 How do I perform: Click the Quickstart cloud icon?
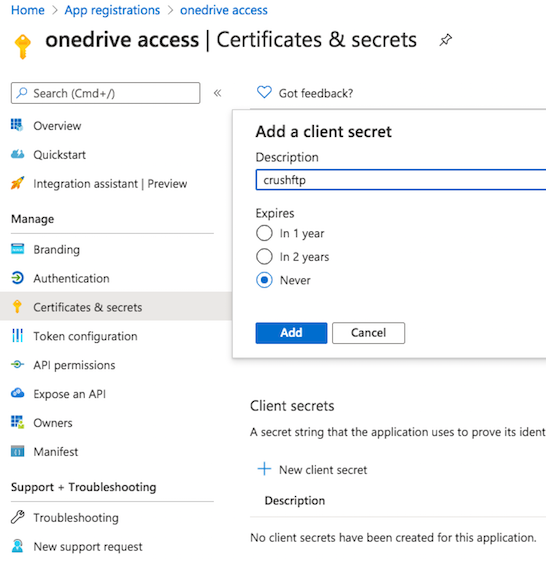[17, 154]
